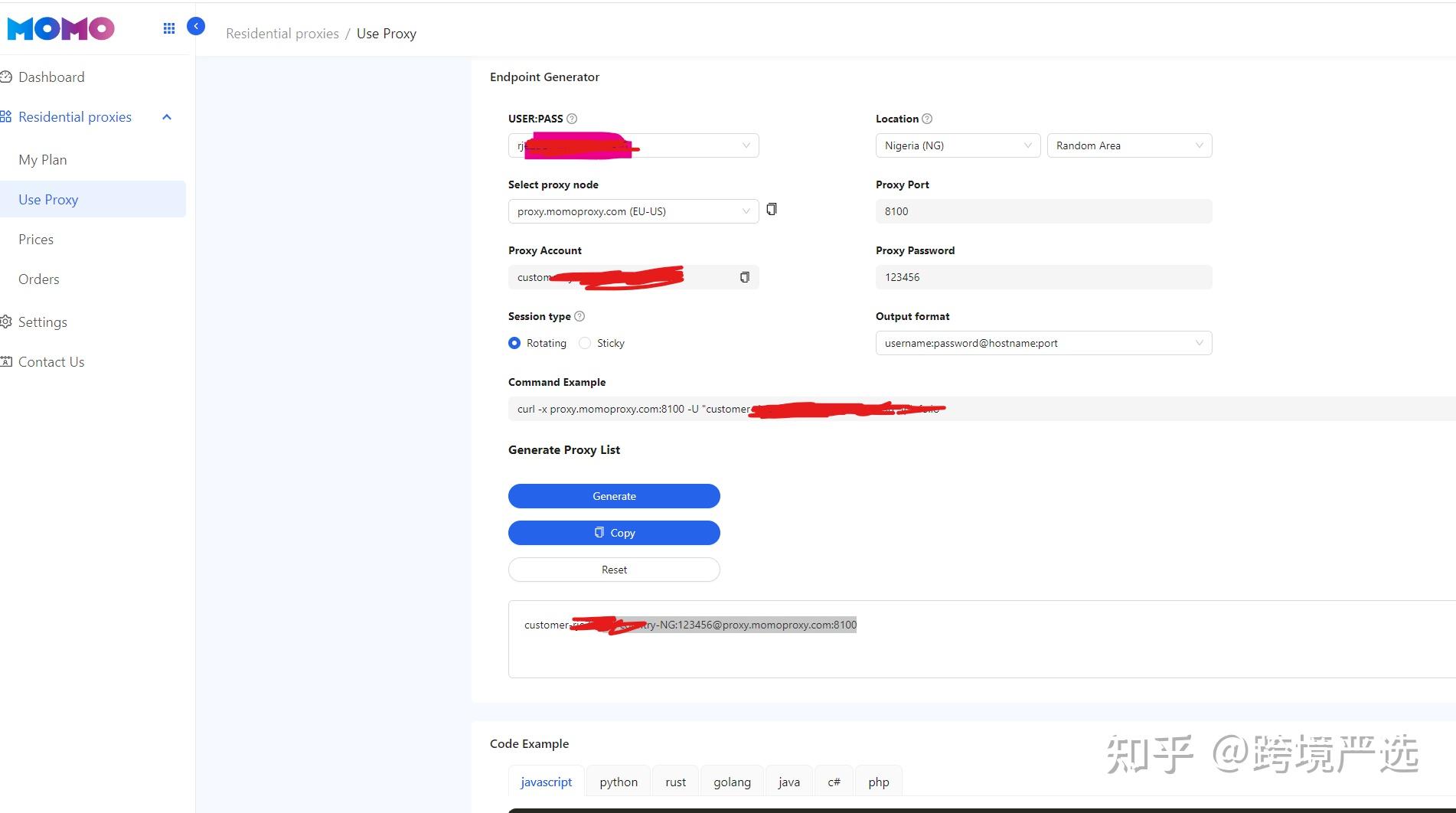Screen dimensions: 1456x813
Task: Click the Contact Us sidebar icon
Action: pyautogui.click(x=6, y=361)
